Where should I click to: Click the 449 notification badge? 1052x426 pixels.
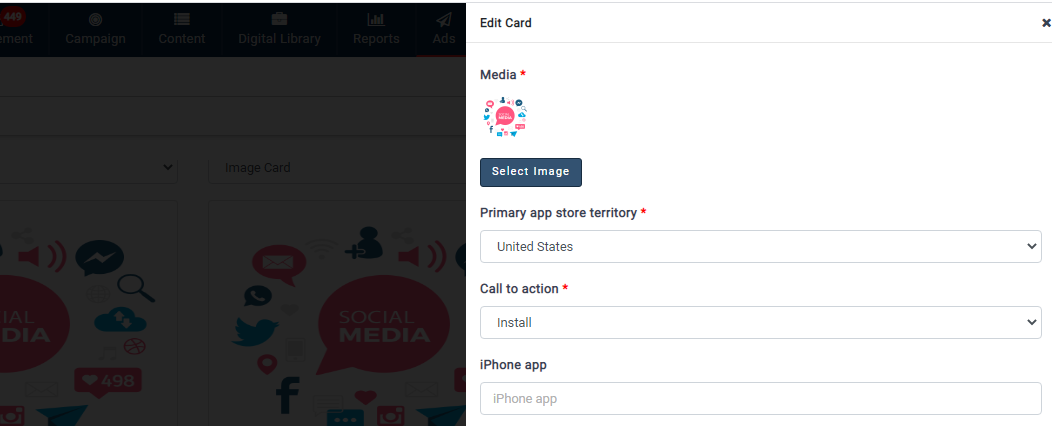point(14,15)
